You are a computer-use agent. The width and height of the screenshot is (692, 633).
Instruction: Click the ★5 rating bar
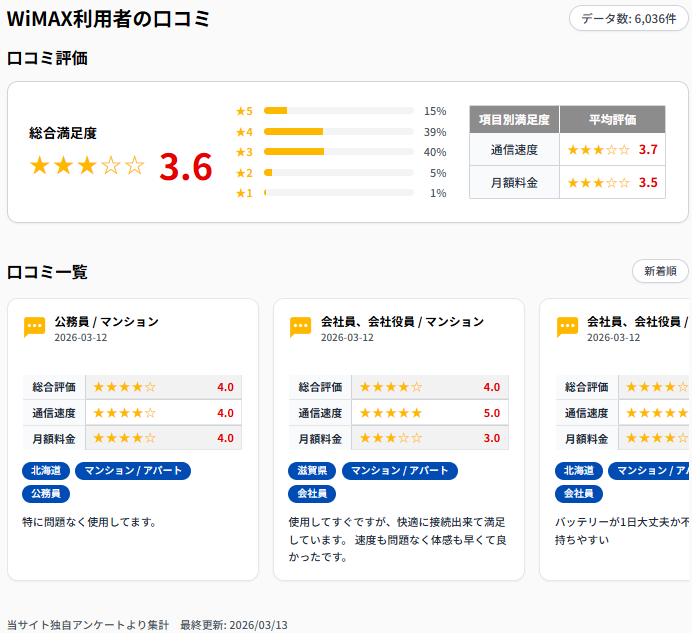point(338,110)
